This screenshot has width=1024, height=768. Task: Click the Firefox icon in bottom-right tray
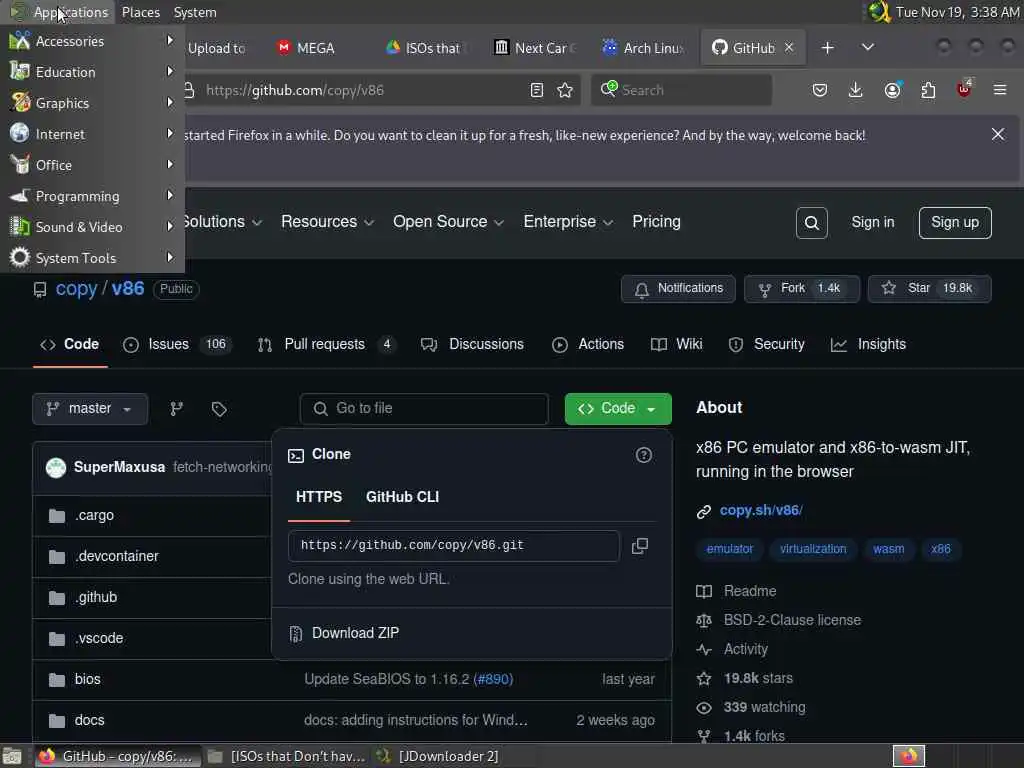pos(909,756)
